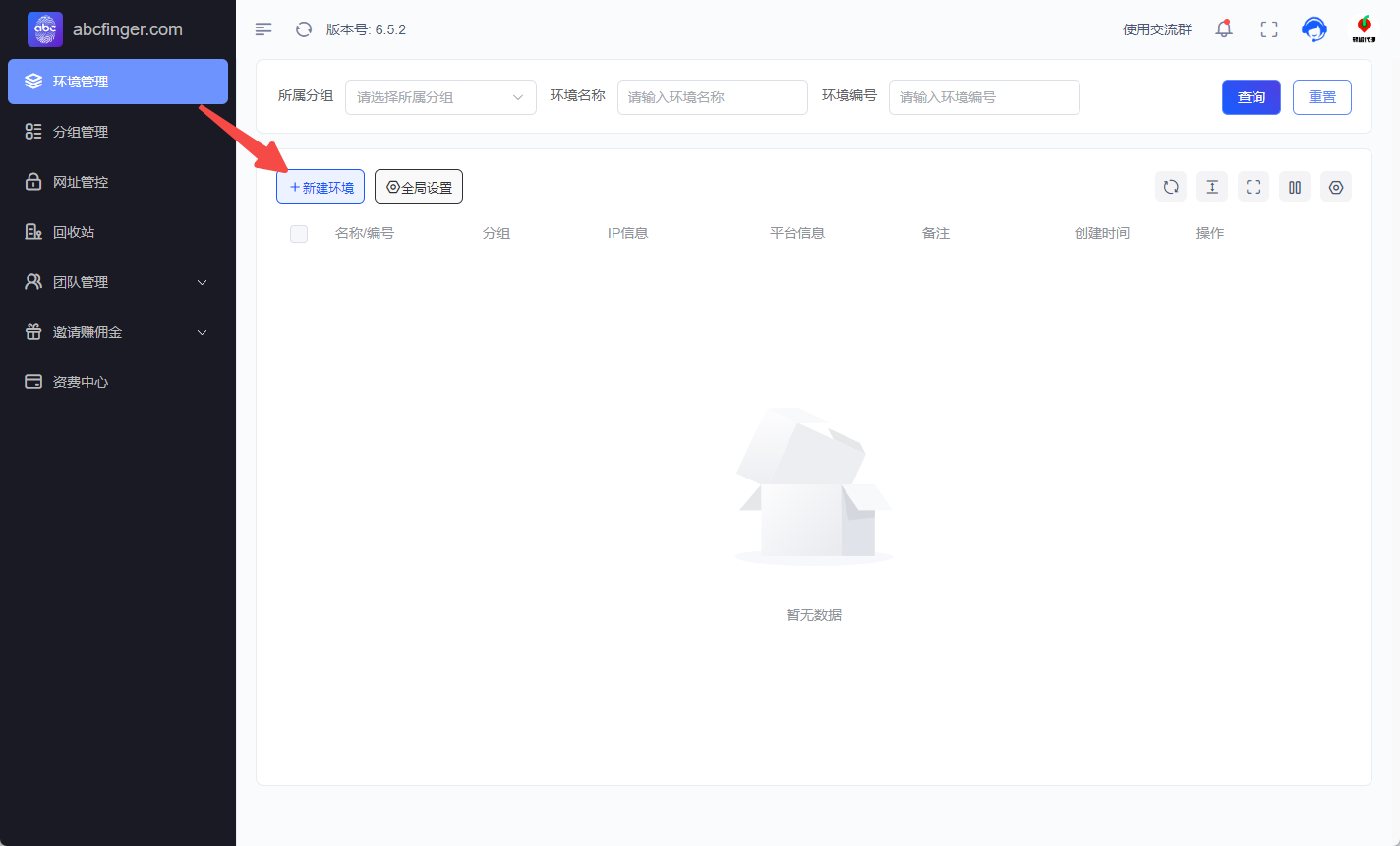Click the sidebar collapse hamburger icon
This screenshot has height=846, width=1400.
(x=263, y=29)
